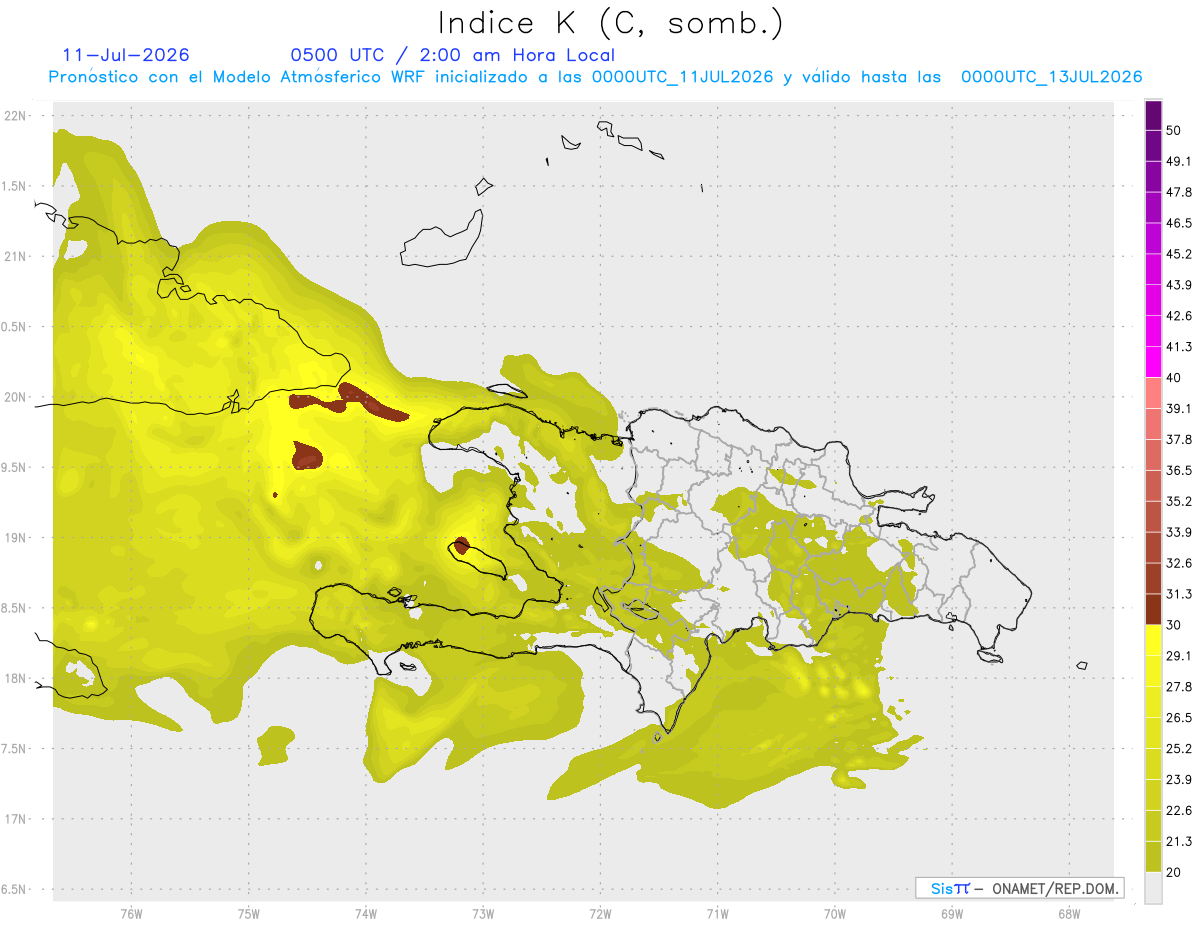1200x927 pixels.
Task: Click the legend value "23.9"
Action: tap(1179, 779)
